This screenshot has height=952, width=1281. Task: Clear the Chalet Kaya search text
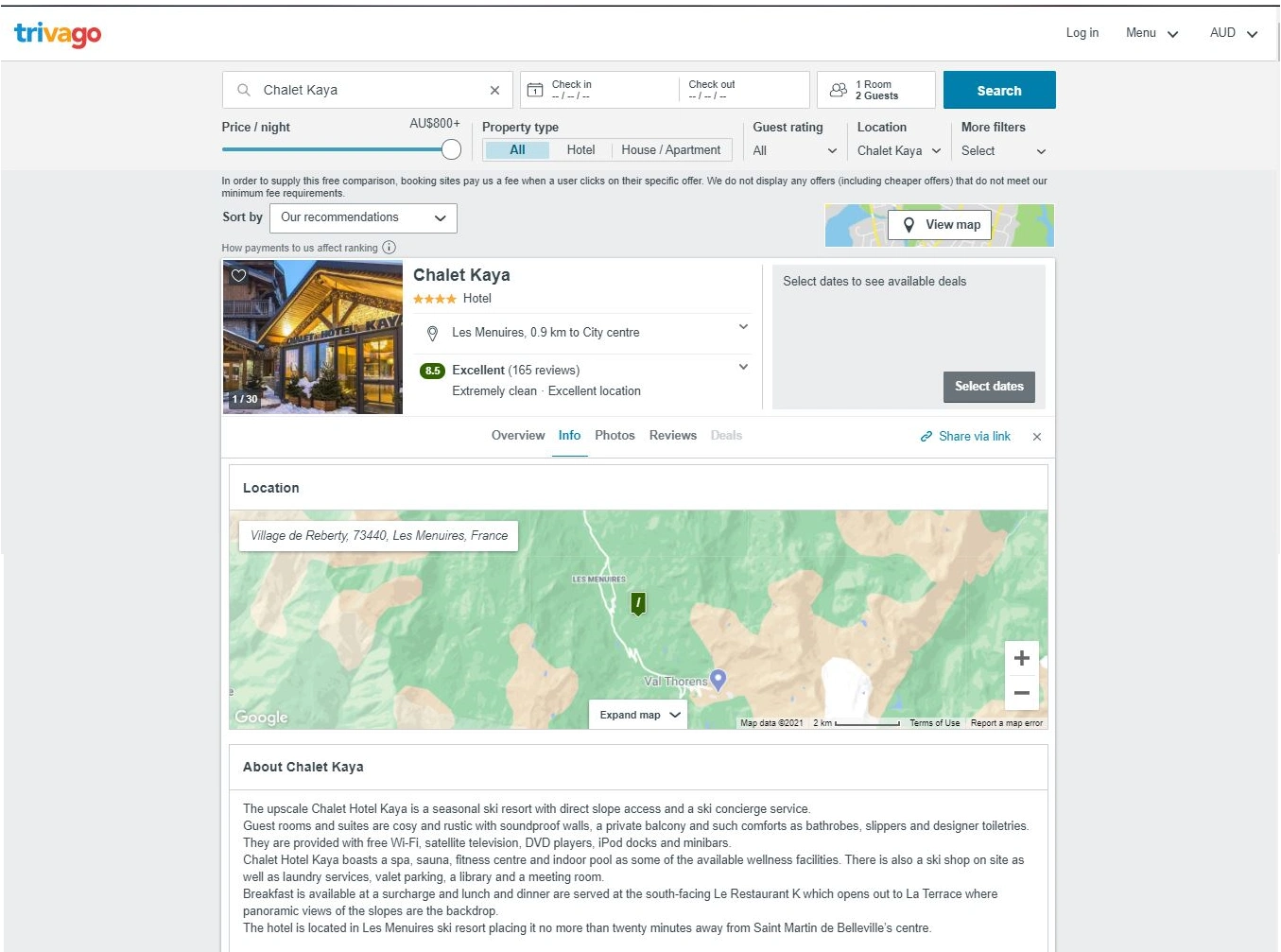[494, 90]
